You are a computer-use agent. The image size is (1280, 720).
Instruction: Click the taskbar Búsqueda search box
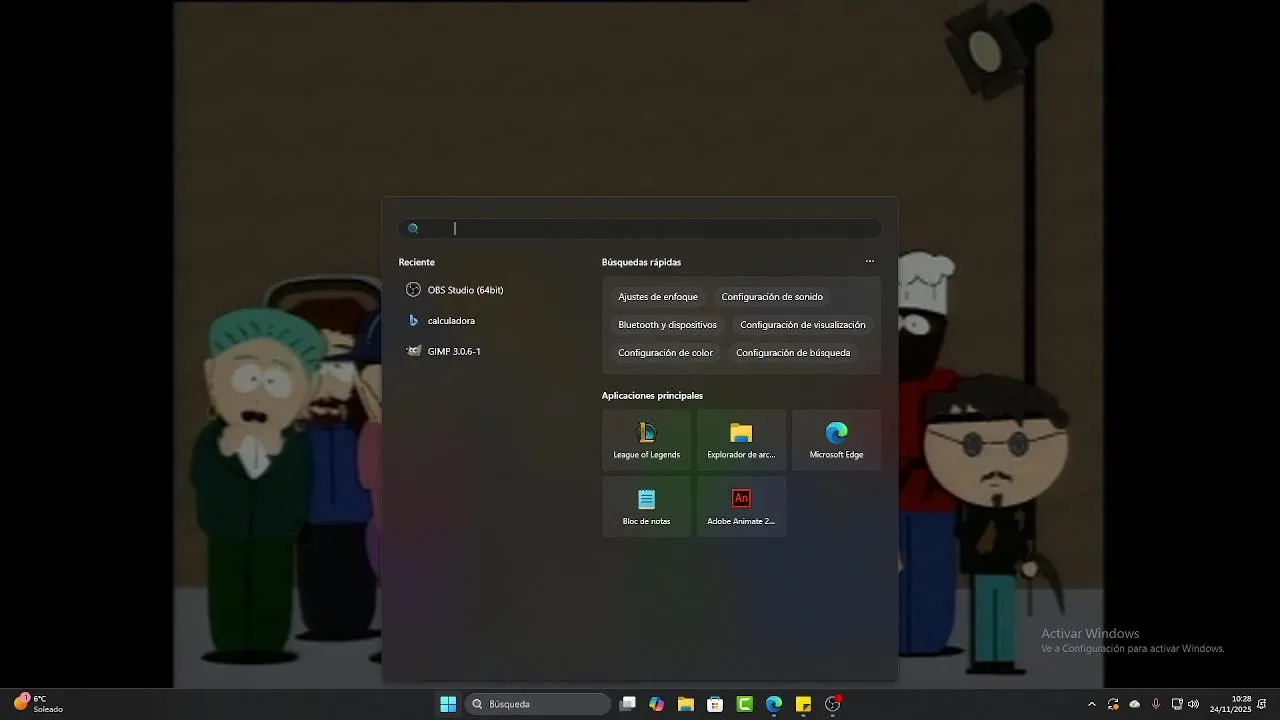[x=537, y=704]
